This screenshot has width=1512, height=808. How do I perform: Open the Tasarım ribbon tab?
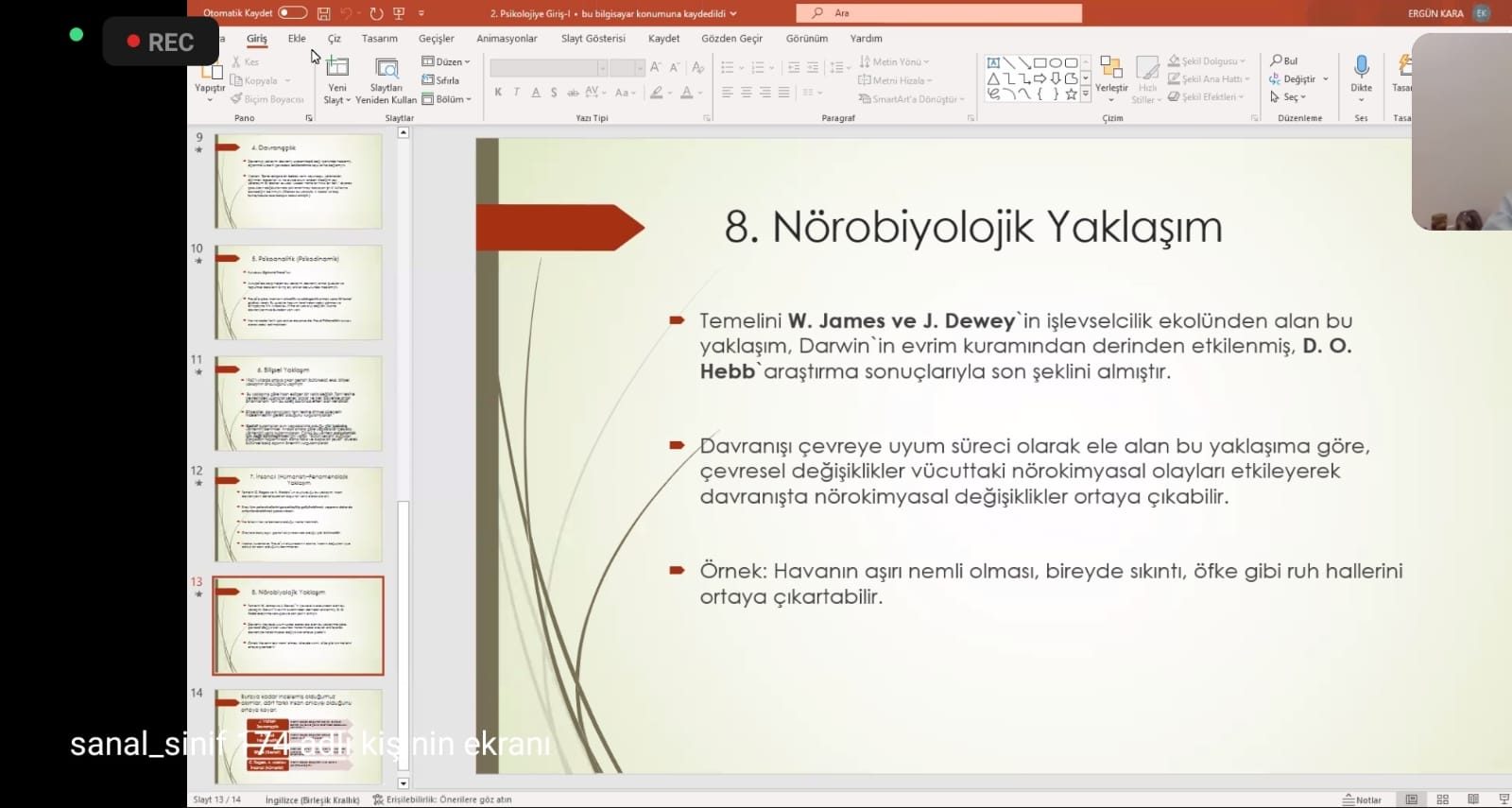(380, 39)
